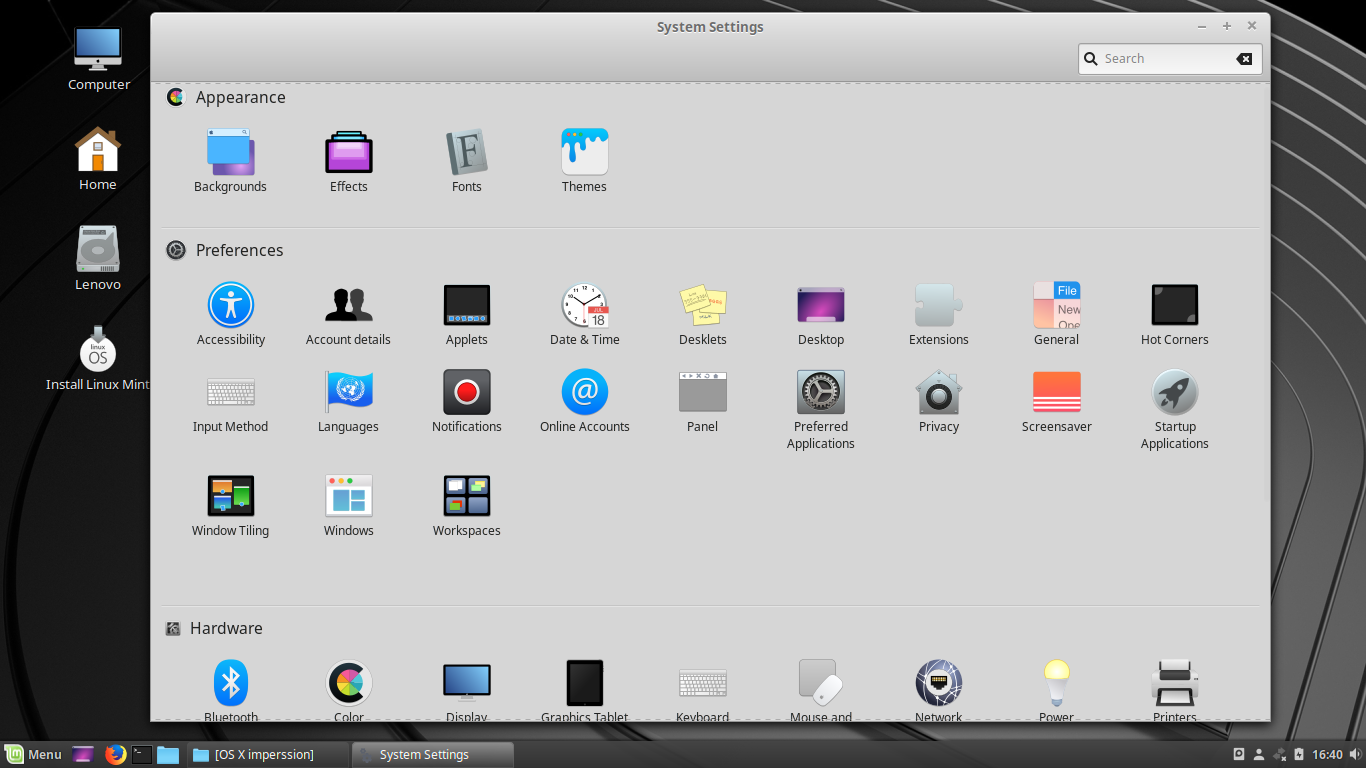Open the Panel settings

tap(703, 401)
